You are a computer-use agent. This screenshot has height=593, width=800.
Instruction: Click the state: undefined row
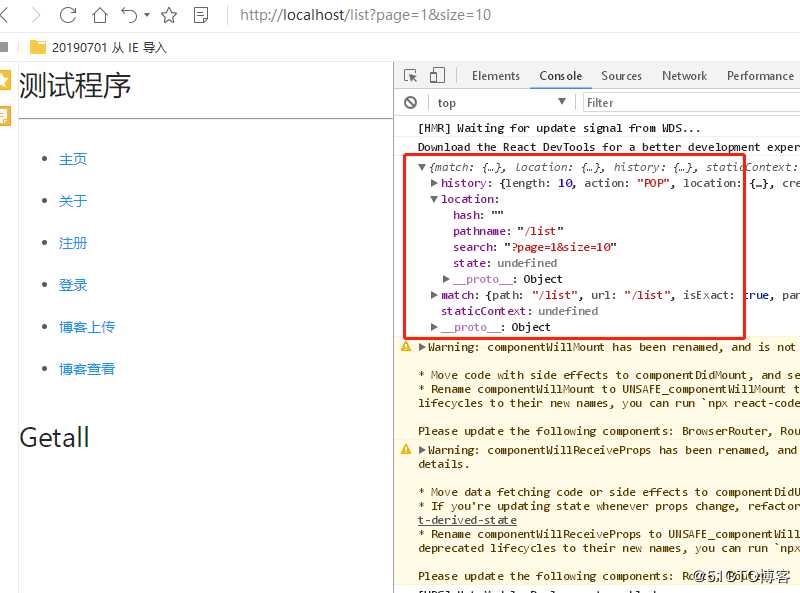point(505,263)
